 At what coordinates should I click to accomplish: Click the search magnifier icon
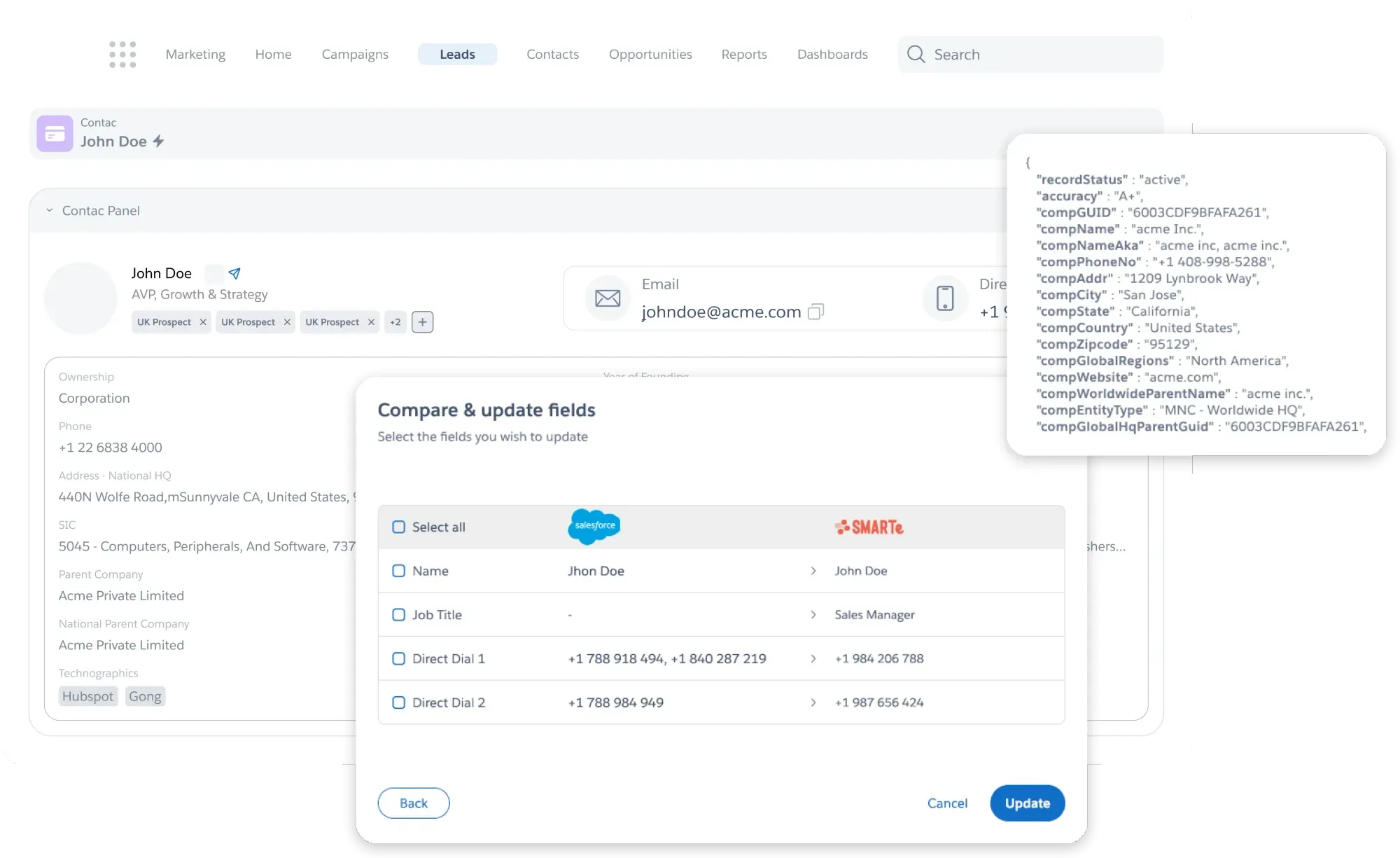tap(916, 54)
